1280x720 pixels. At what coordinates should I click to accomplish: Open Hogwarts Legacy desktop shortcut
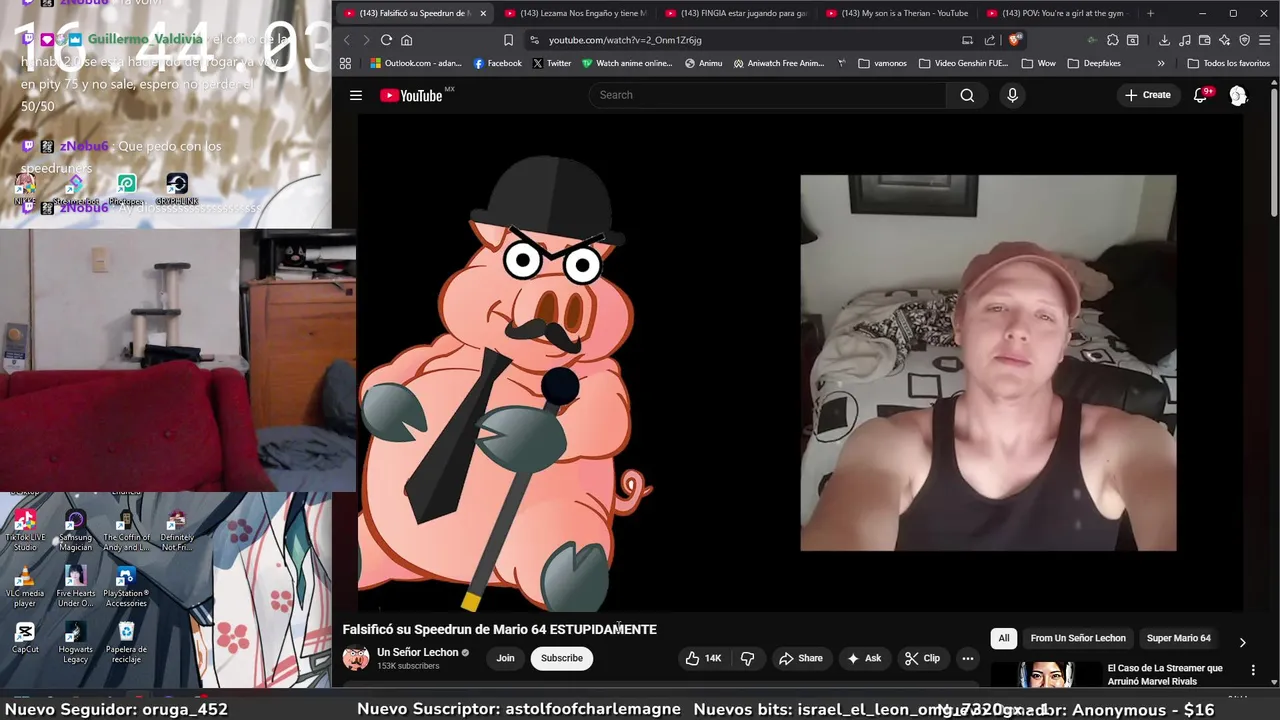pos(75,643)
